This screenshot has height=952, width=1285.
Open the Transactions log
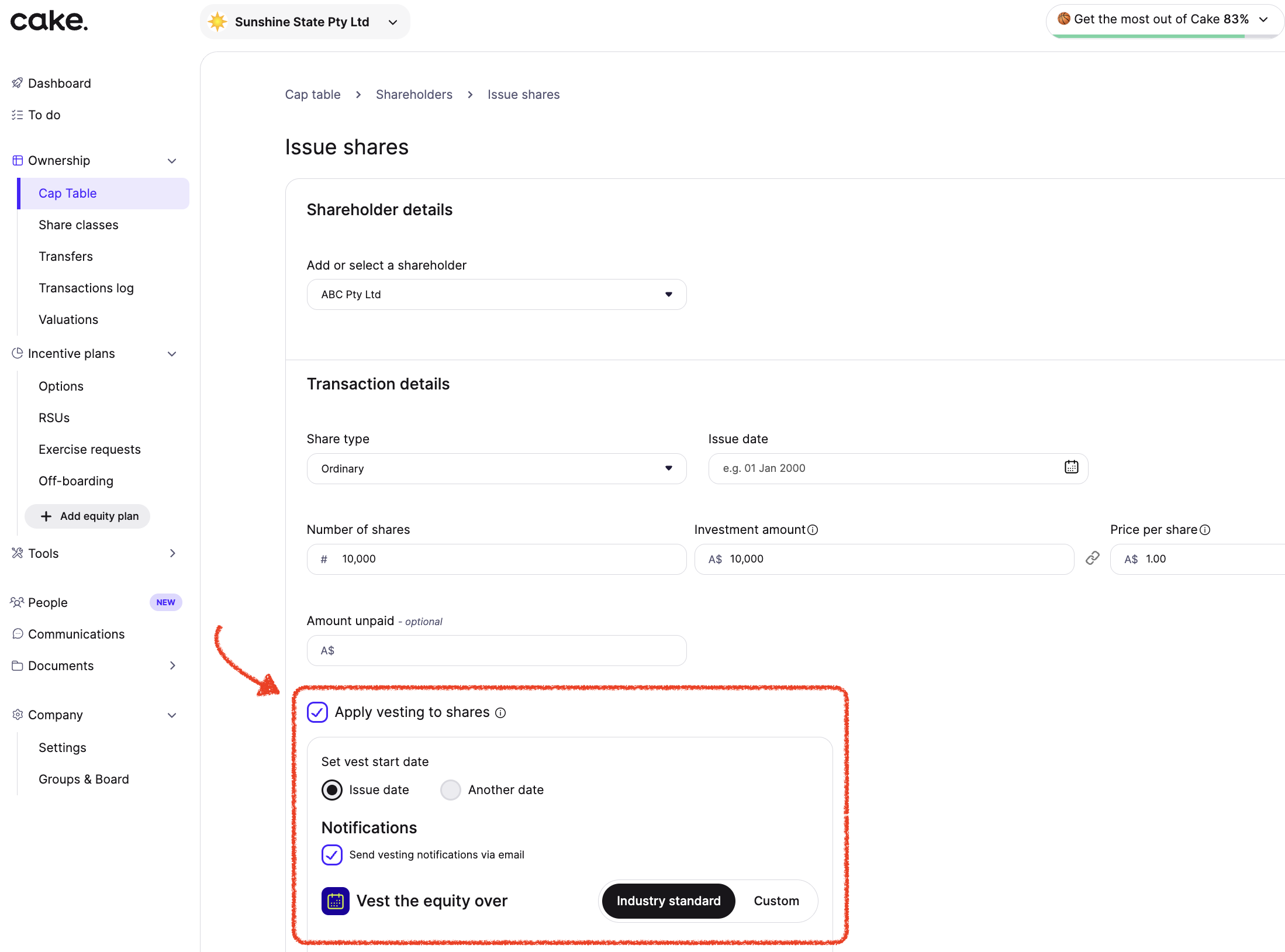[86, 288]
